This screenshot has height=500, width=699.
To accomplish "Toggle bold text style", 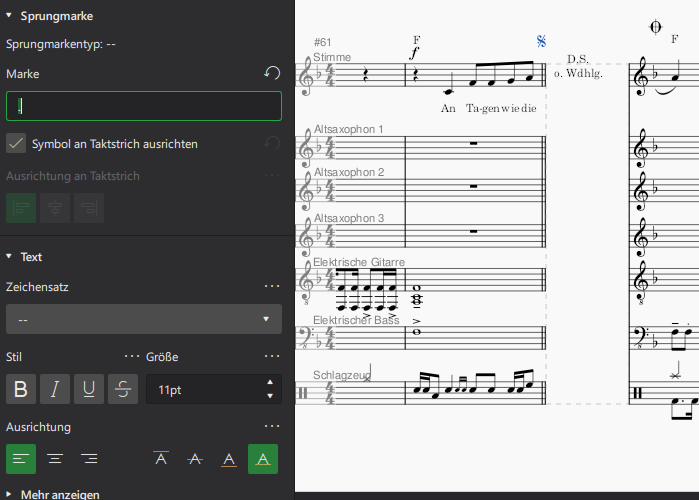I will point(20,389).
